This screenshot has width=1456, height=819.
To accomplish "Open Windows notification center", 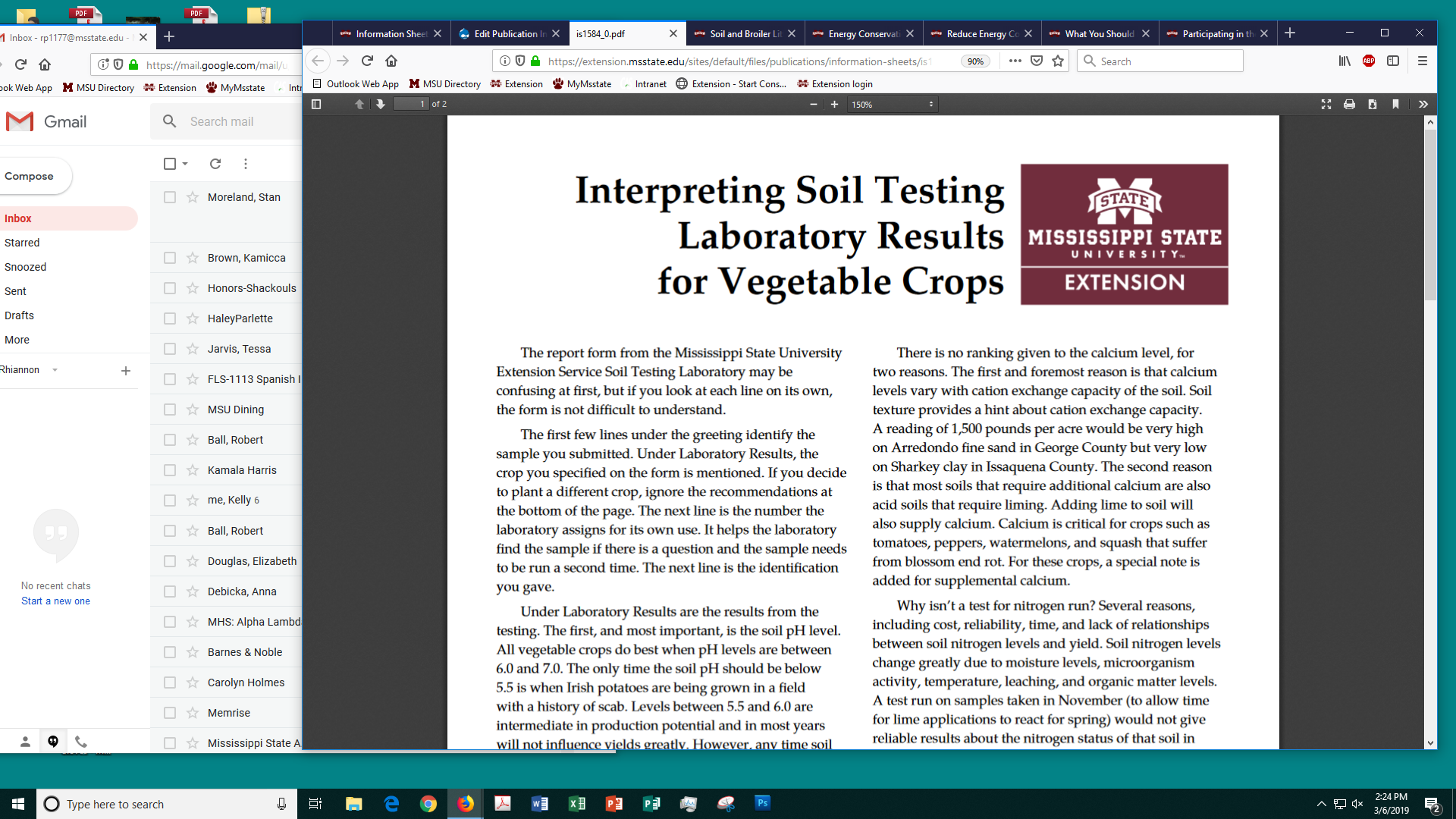I will 1432,804.
